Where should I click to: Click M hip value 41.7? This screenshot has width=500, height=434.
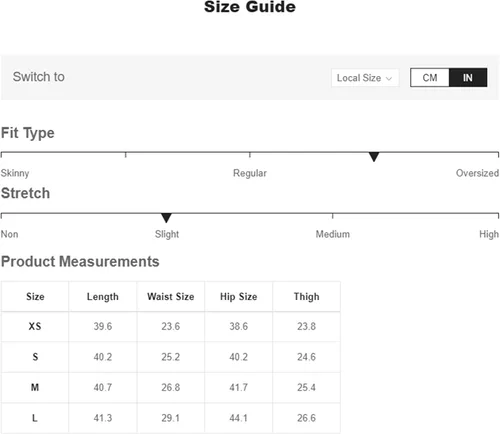(x=239, y=387)
